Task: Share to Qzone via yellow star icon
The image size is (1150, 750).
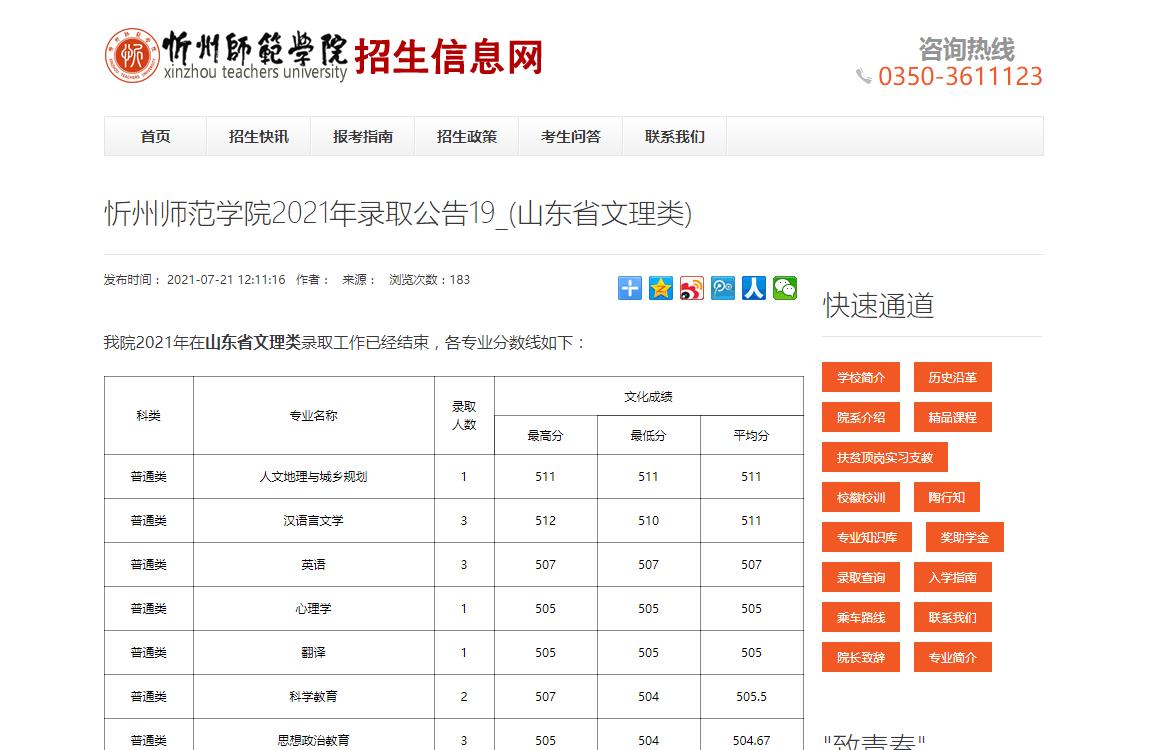Action: 661,288
